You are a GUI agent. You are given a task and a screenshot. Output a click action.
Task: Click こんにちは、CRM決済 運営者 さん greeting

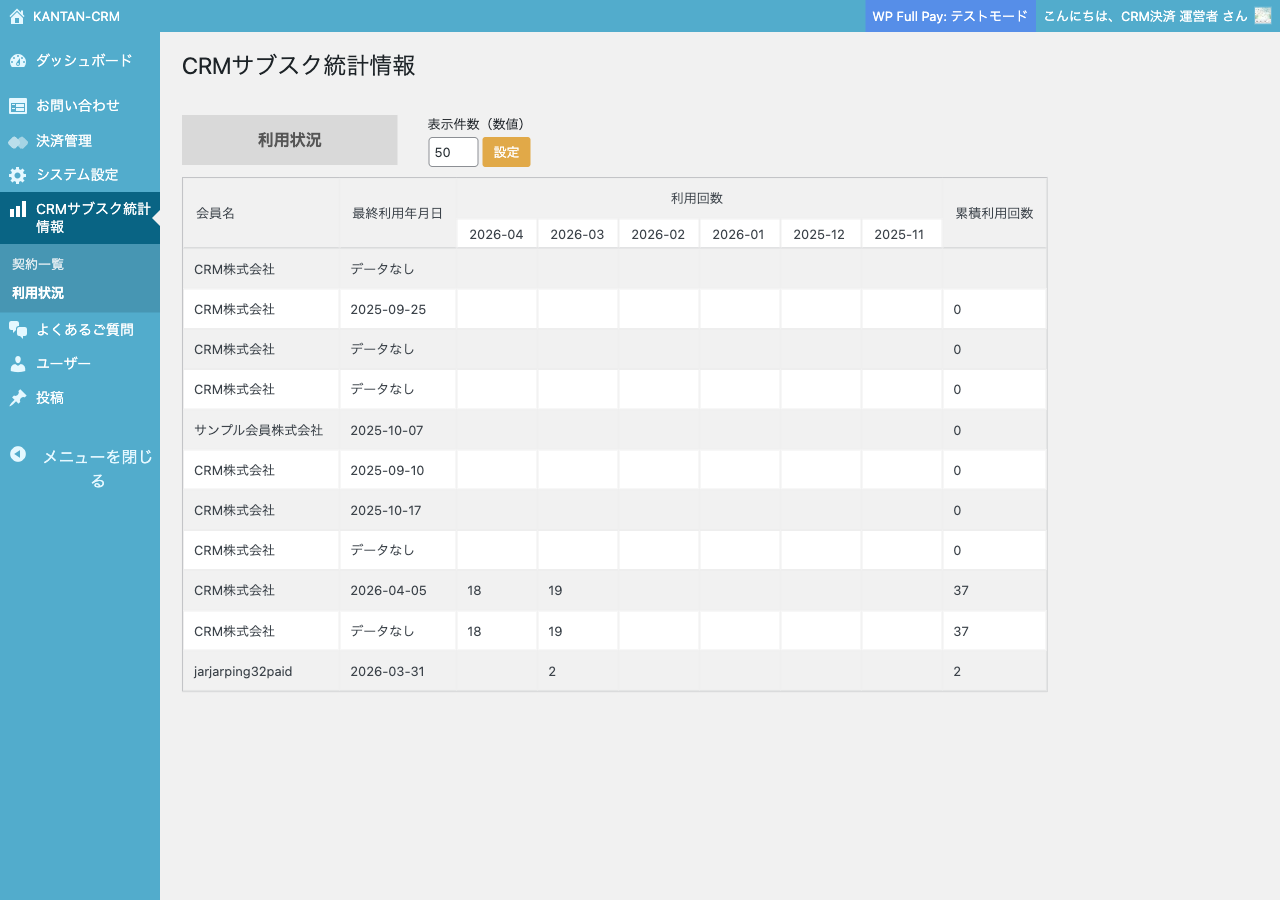click(x=1144, y=16)
